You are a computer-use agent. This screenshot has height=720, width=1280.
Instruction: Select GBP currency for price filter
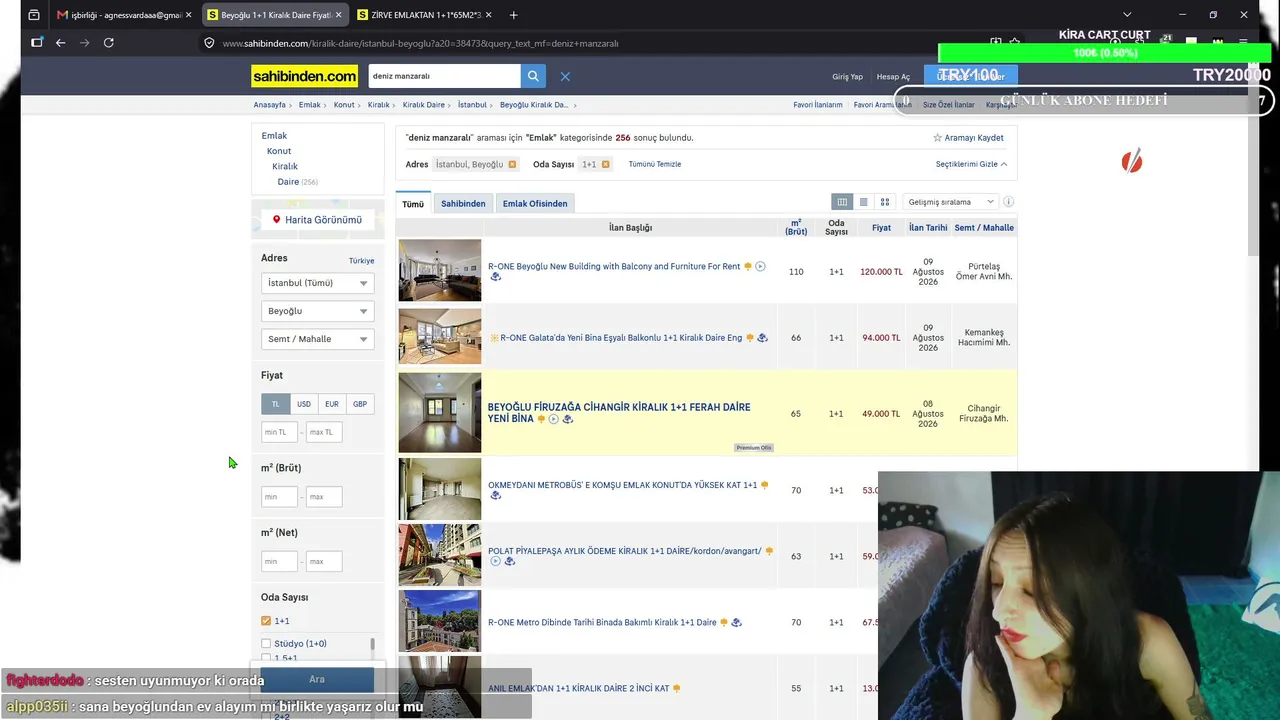tap(360, 404)
